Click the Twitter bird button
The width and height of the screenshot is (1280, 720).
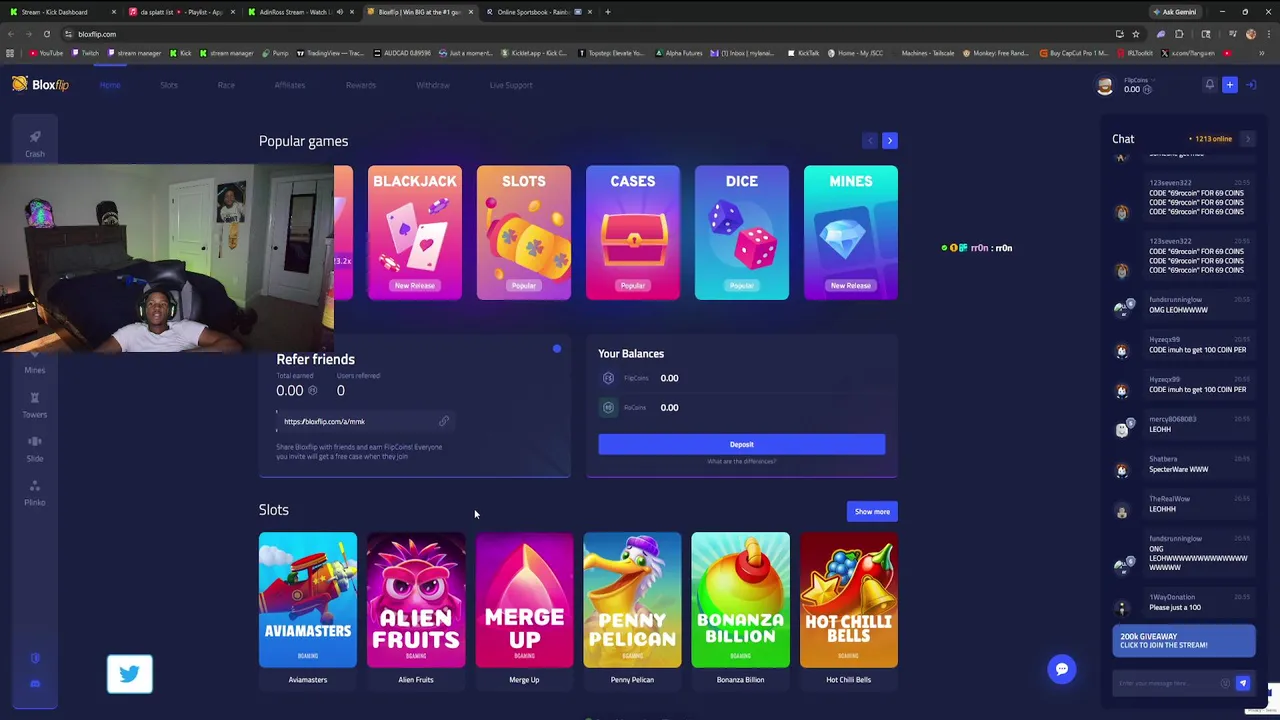tap(130, 675)
